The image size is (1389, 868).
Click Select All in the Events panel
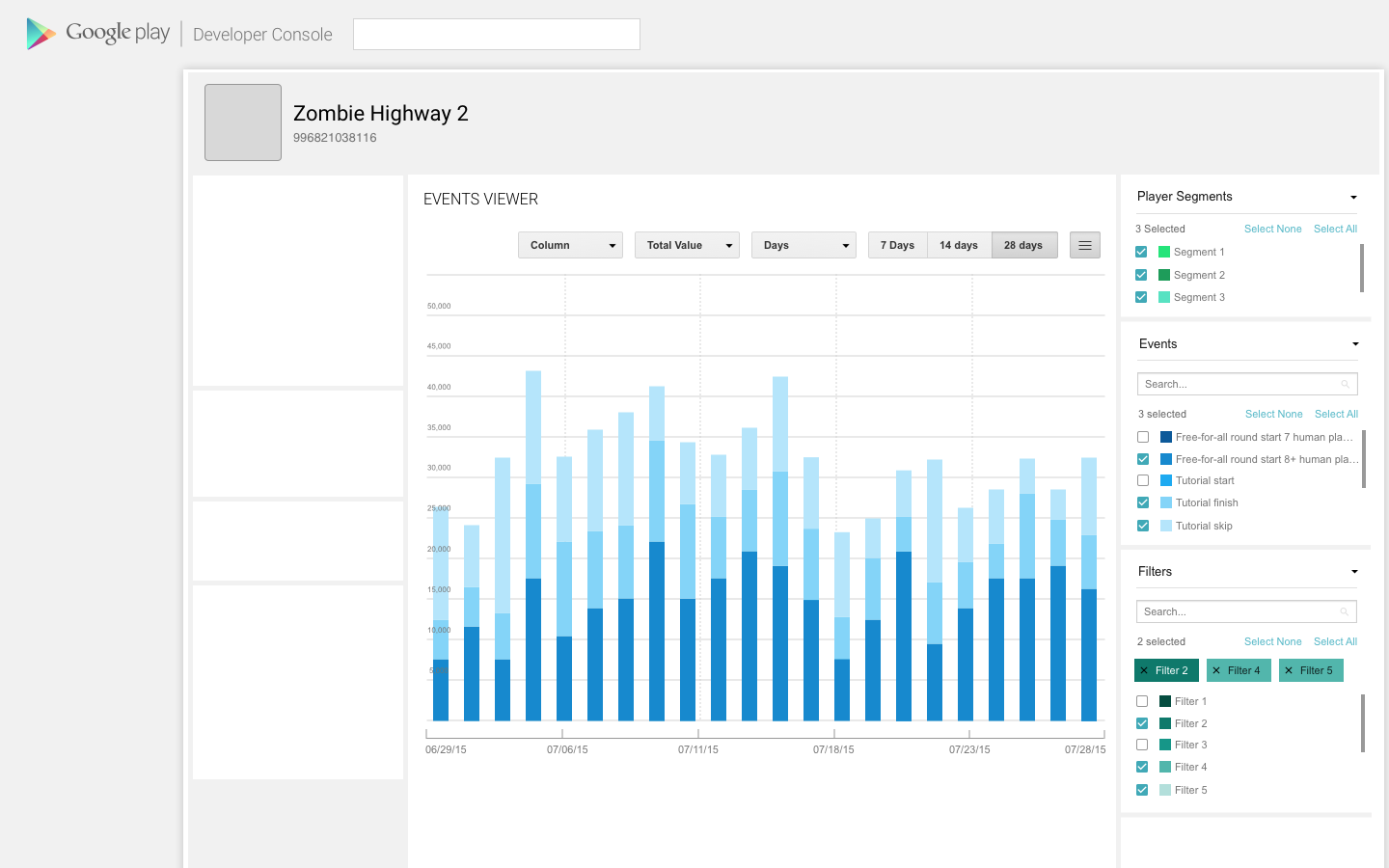(1336, 415)
